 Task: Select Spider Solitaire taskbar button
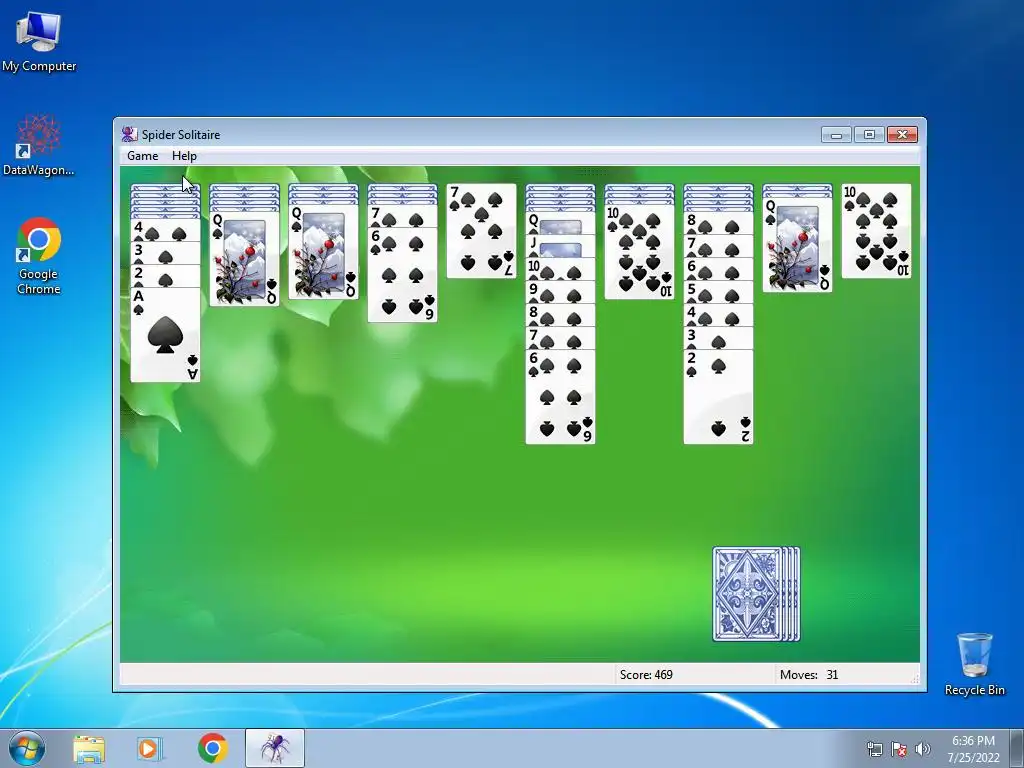tap(275, 748)
